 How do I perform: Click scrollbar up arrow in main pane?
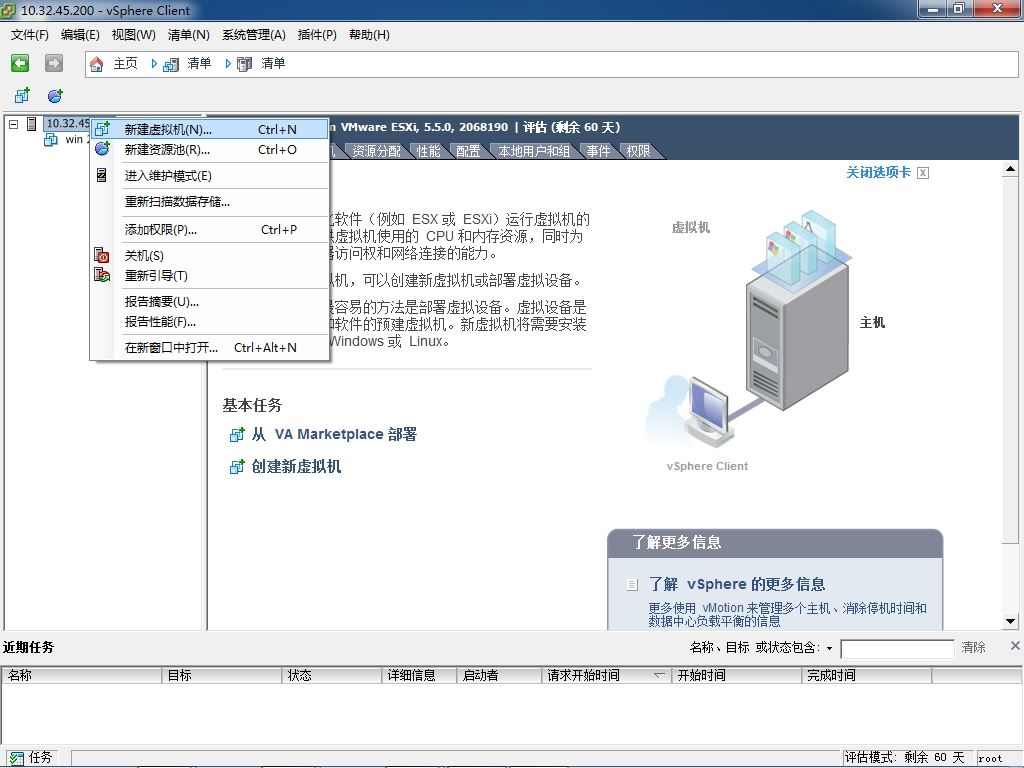[1010, 170]
